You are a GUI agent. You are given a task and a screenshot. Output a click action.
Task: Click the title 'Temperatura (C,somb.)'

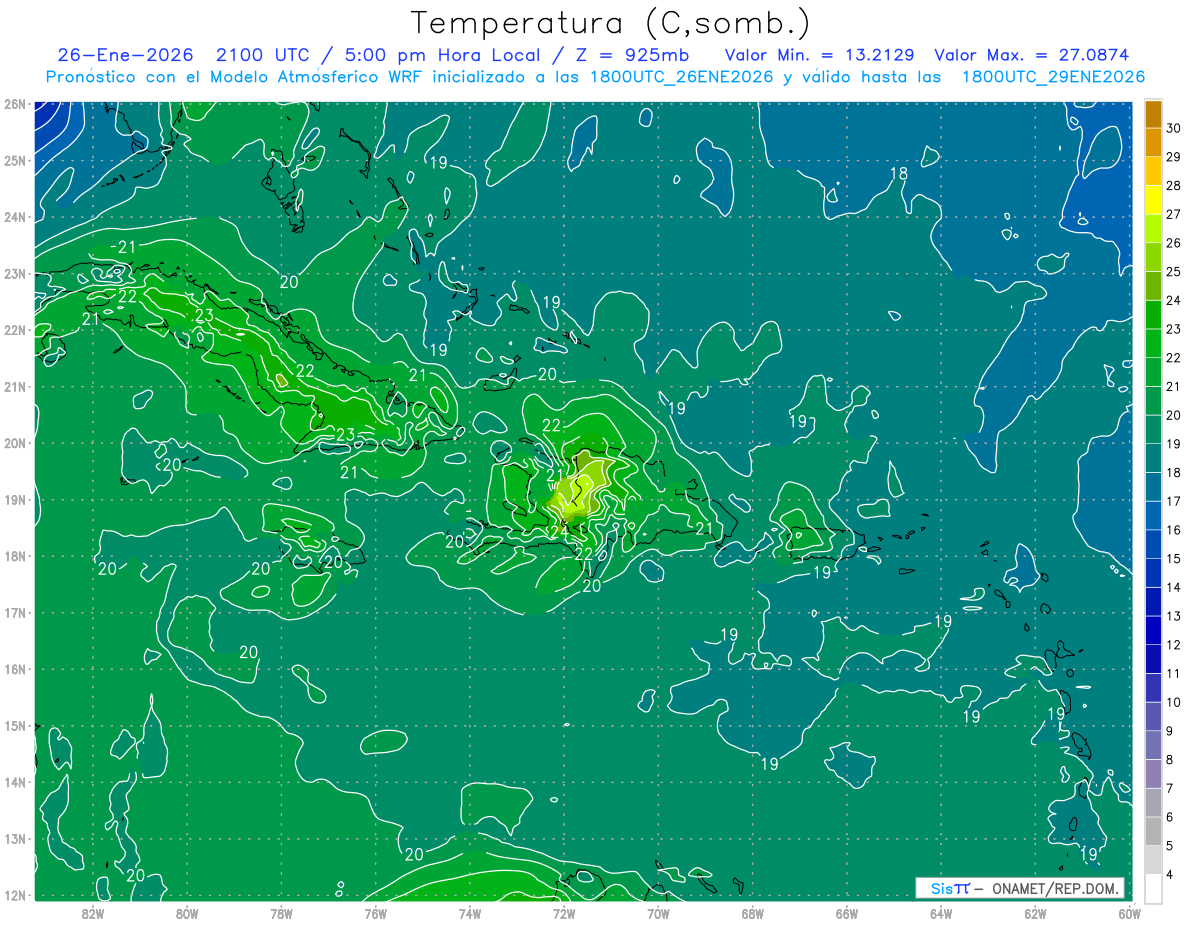coord(611,24)
